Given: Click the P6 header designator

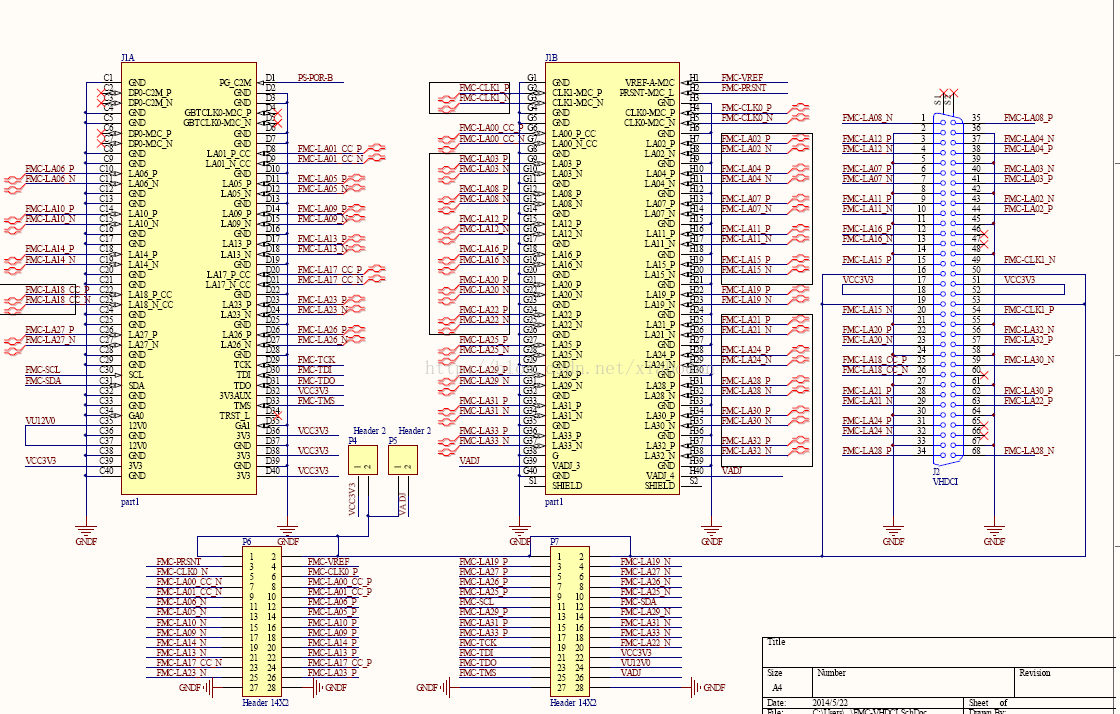Looking at the screenshot, I should click(x=247, y=543).
